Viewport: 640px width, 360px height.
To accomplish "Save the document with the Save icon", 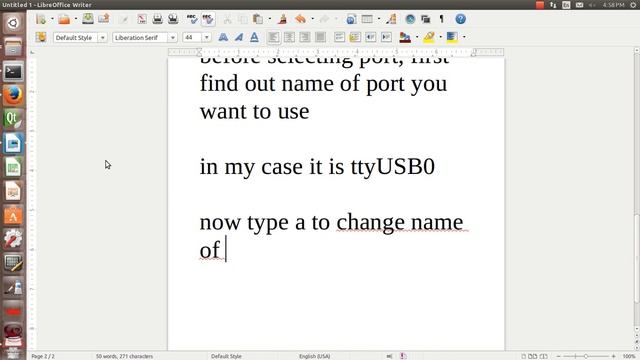I will click(88, 19).
